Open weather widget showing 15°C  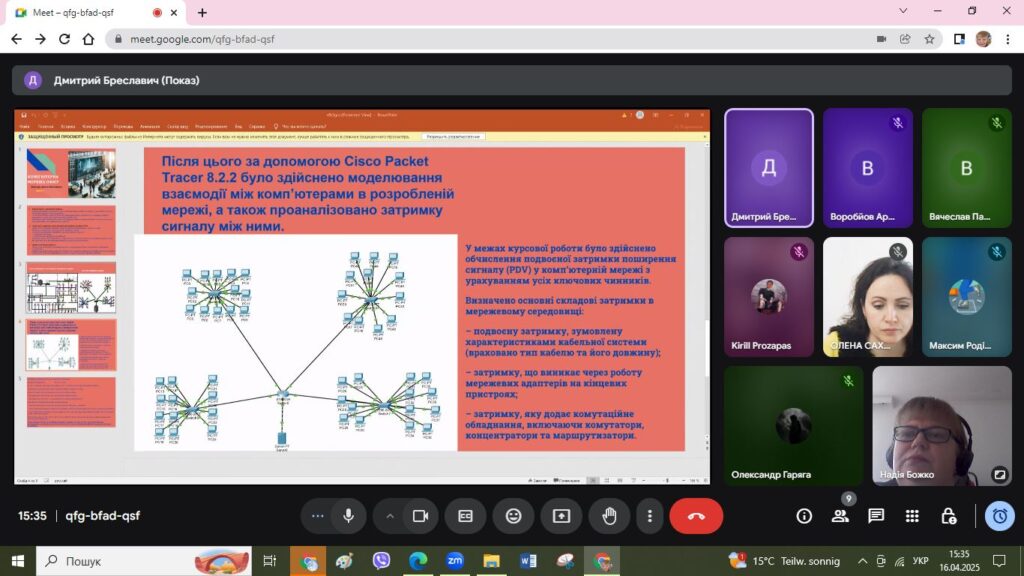(784, 561)
